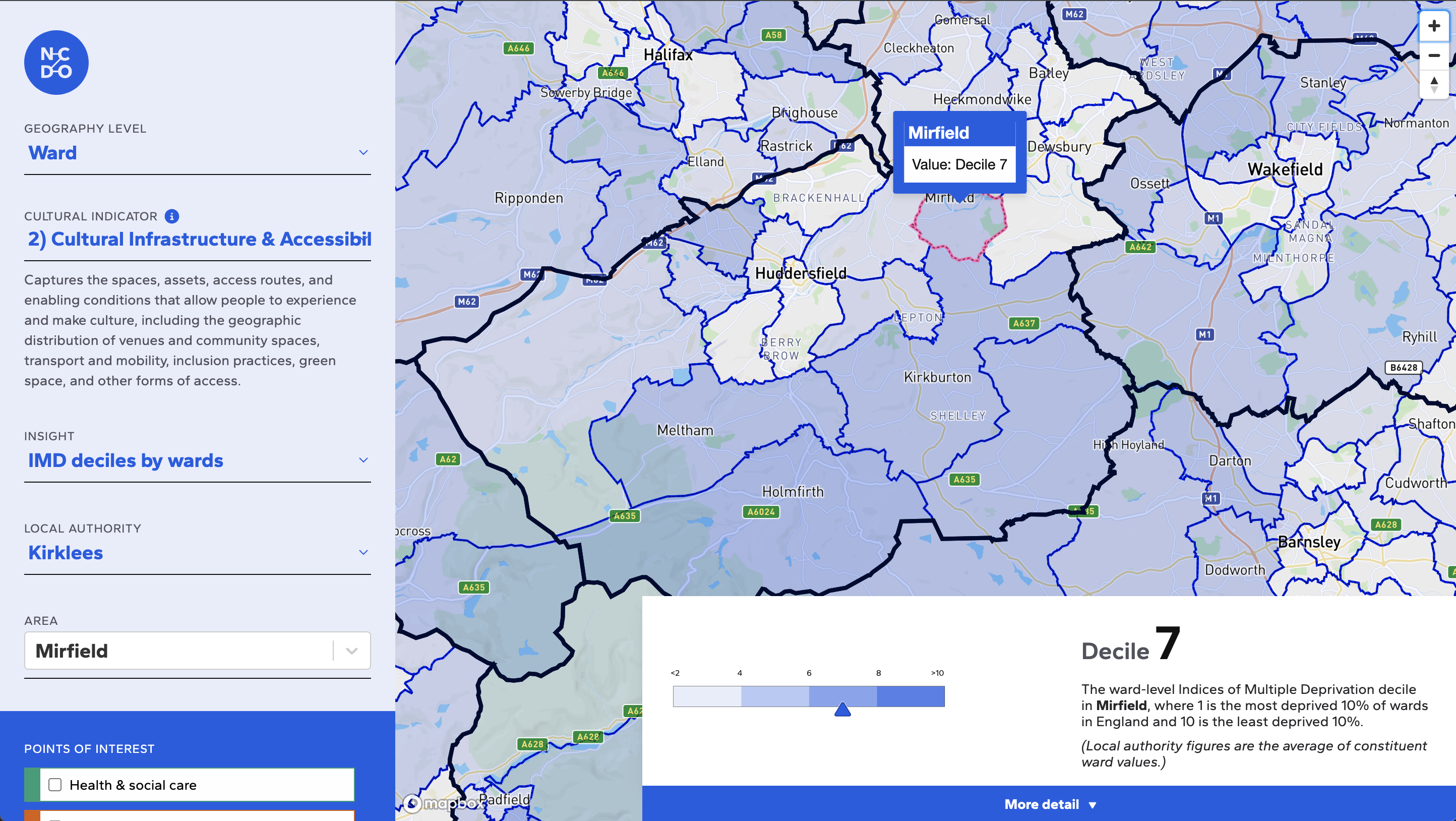Click the A642 road shield
This screenshot has width=1456, height=821.
1140,247
